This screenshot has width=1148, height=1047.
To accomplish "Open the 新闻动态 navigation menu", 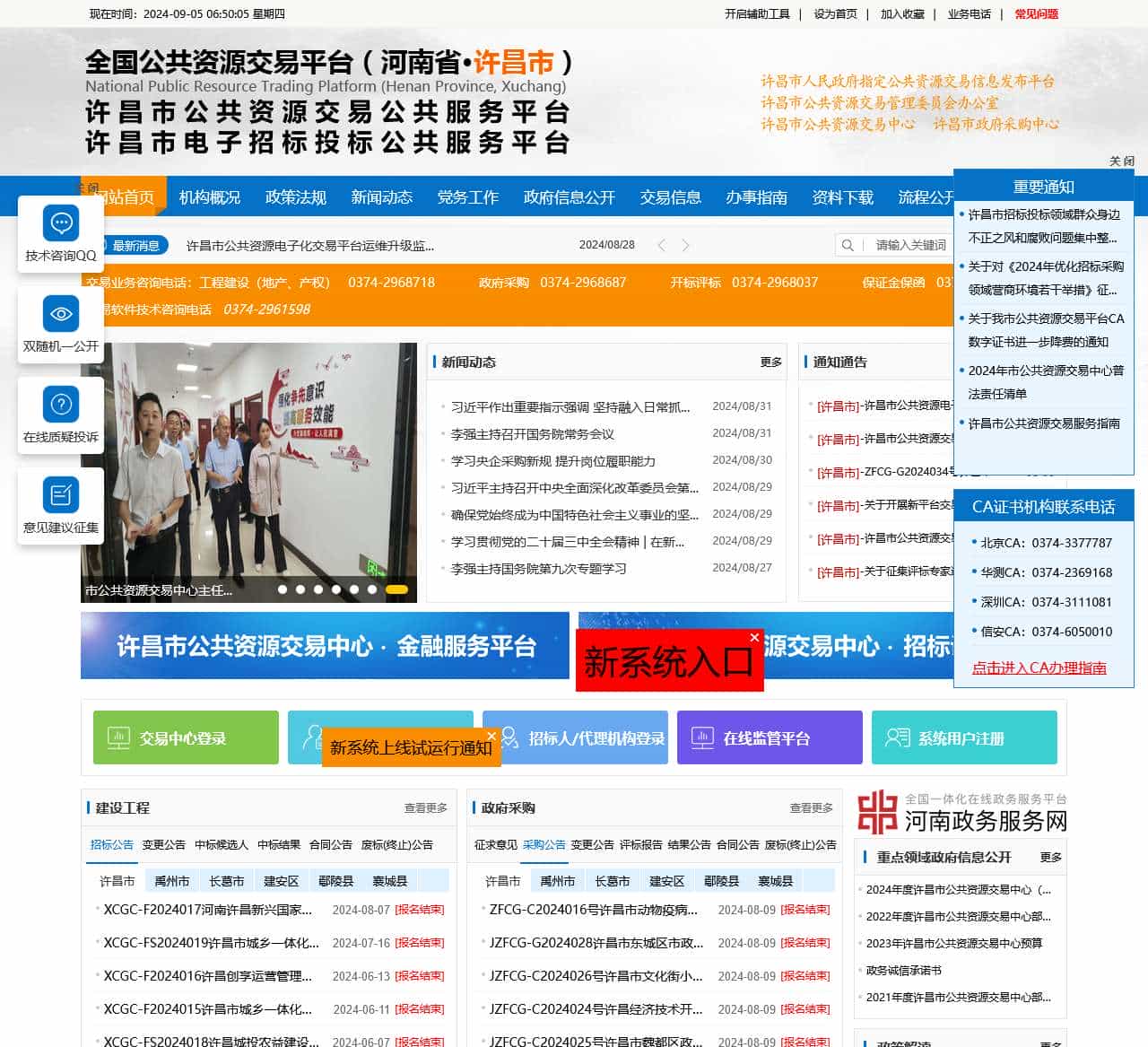I will point(382,197).
